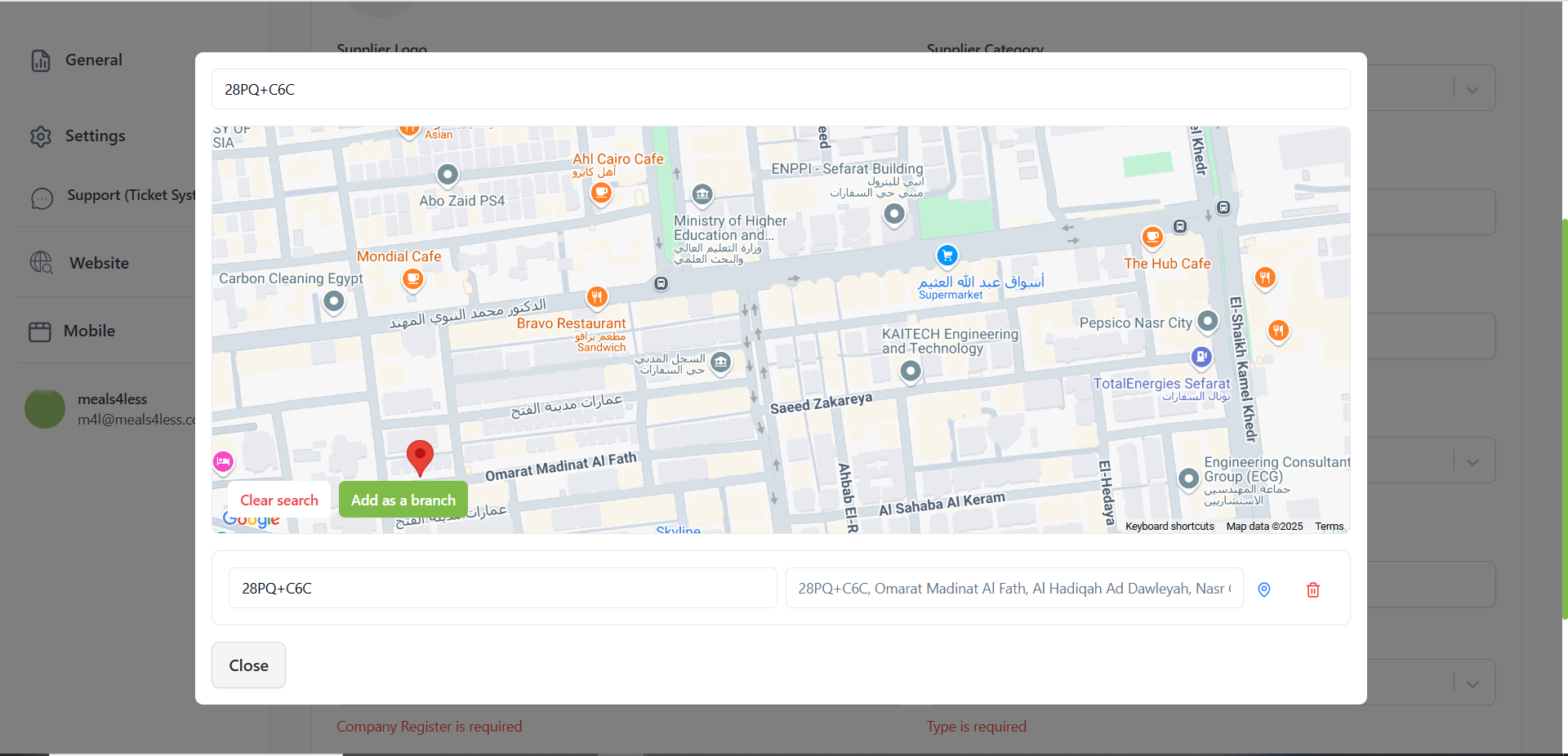The height and width of the screenshot is (756, 1568).
Task: Click the Bravo Restaurant fork-knife marker
Action: (x=597, y=297)
